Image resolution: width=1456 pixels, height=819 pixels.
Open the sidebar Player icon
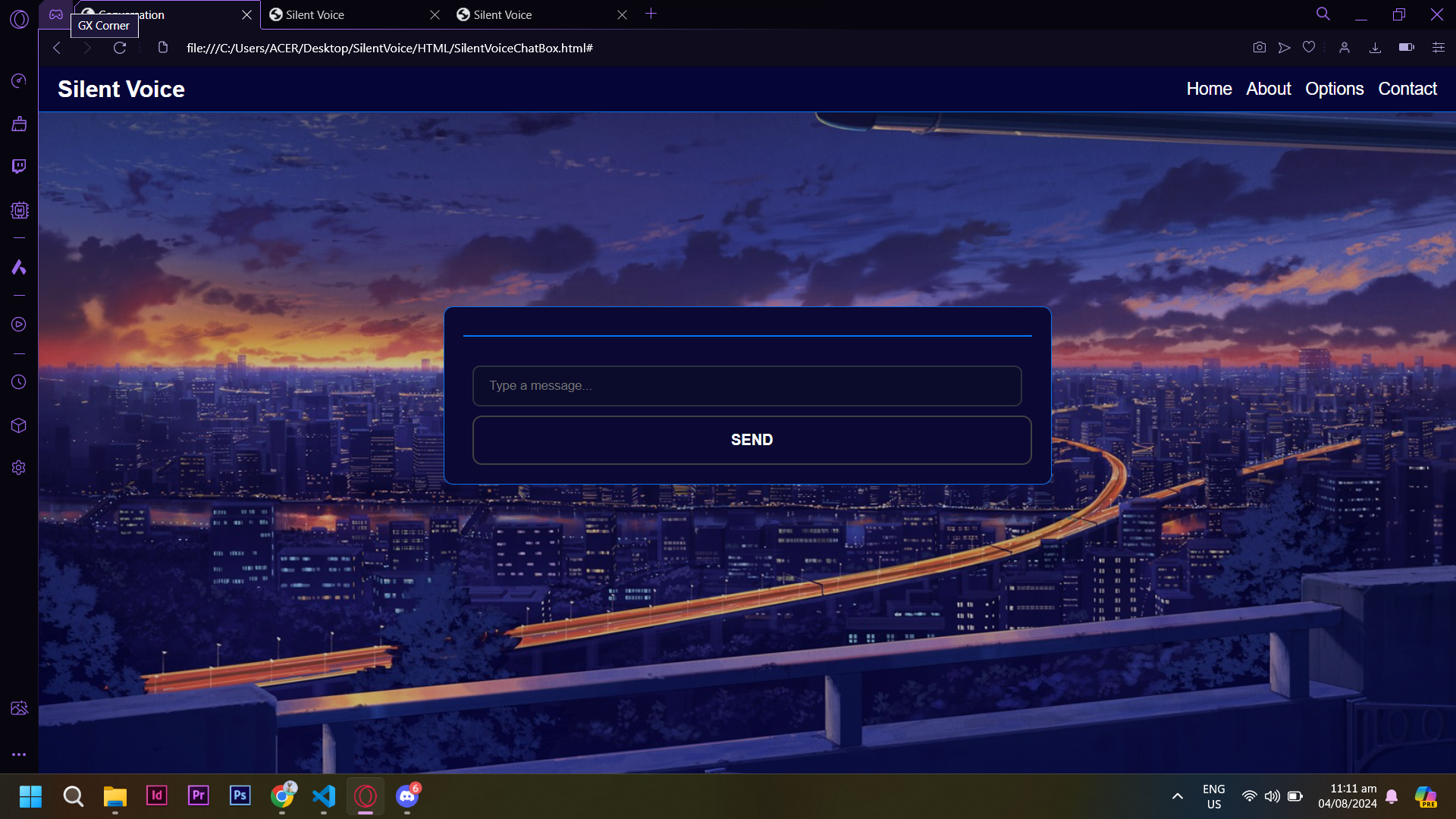point(19,325)
